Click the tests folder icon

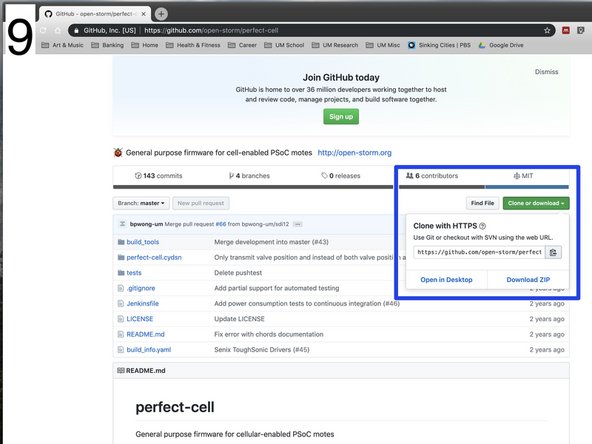[x=121, y=273]
